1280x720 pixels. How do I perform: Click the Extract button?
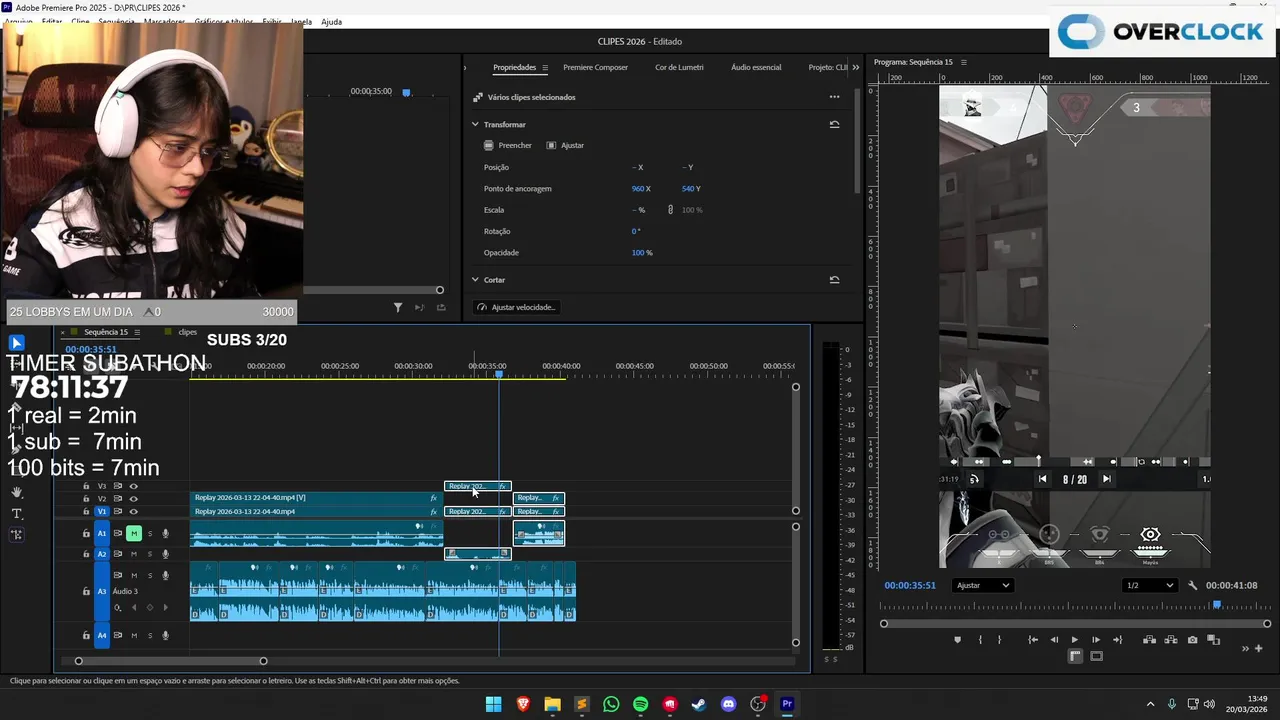point(1170,640)
